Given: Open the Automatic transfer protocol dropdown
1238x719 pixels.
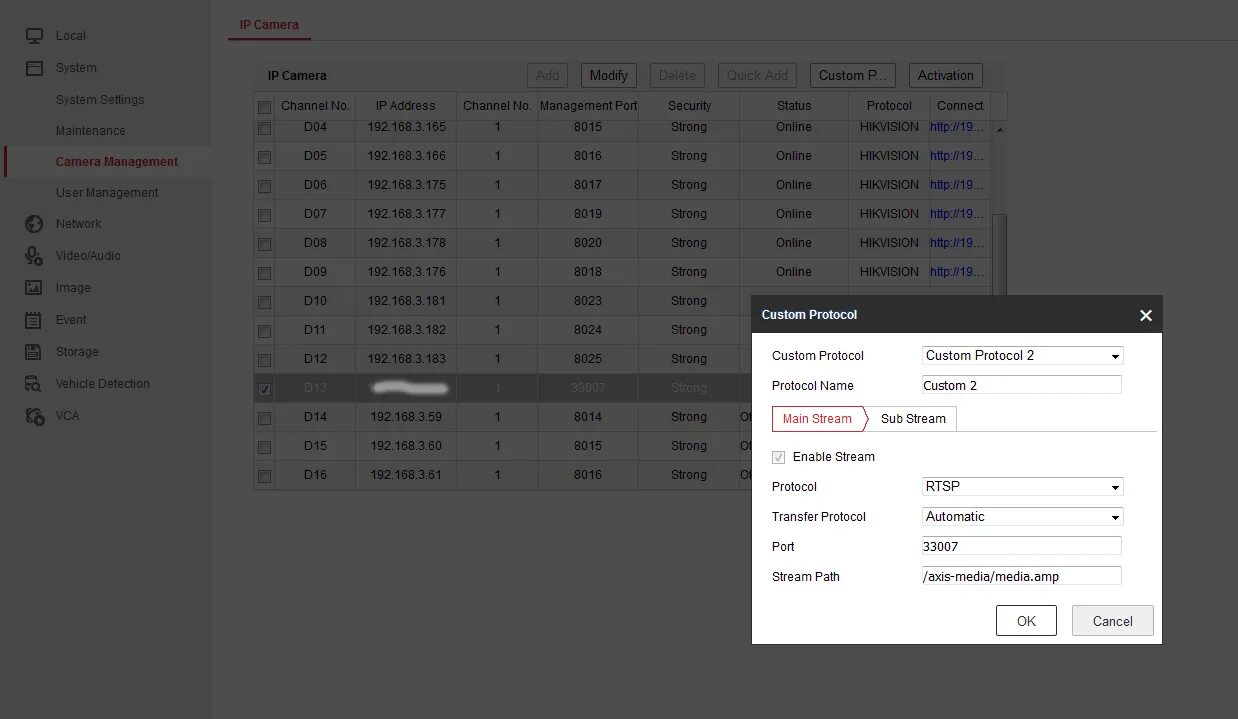Looking at the screenshot, I should [x=1023, y=516].
